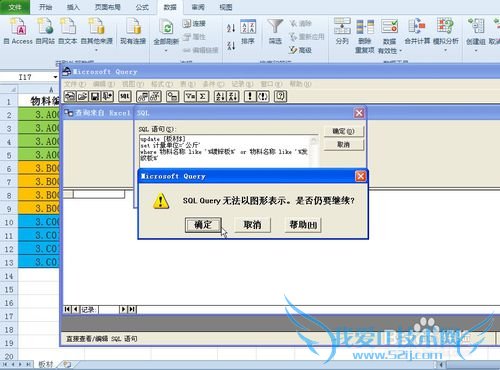Click 高级 advanced filter option

[300, 50]
